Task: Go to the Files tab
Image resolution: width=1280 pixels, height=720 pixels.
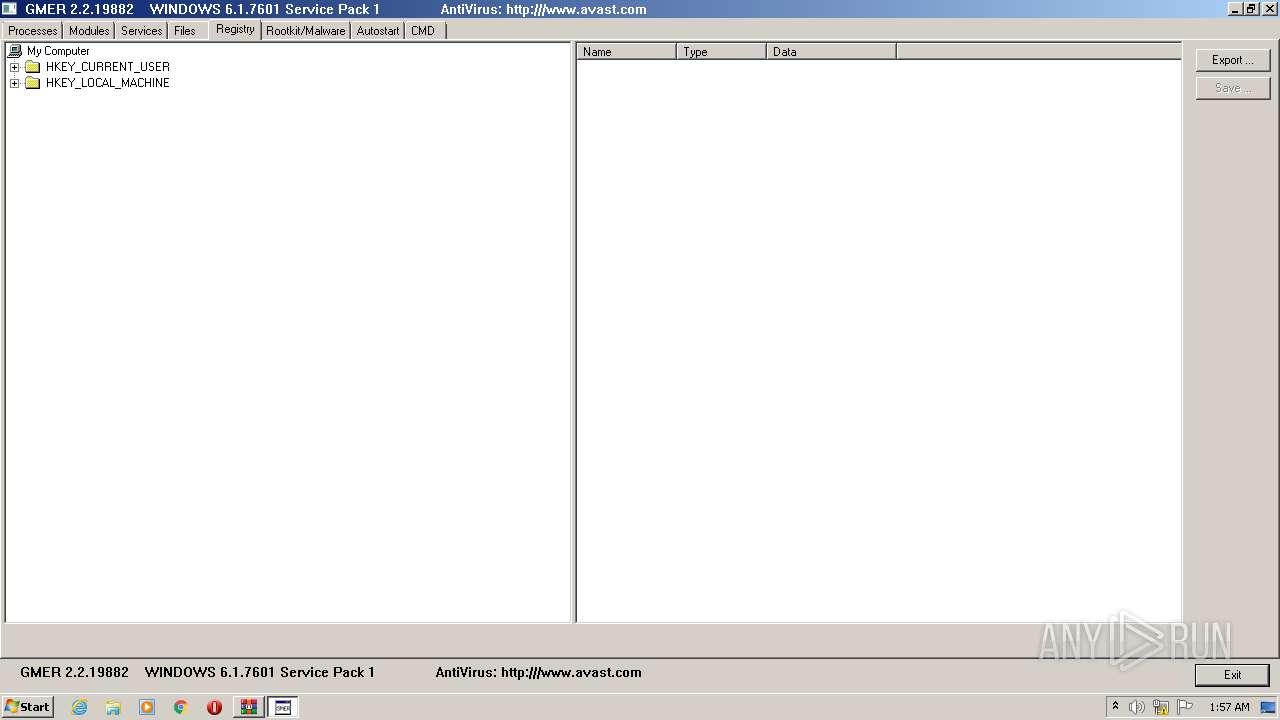Action: click(185, 31)
